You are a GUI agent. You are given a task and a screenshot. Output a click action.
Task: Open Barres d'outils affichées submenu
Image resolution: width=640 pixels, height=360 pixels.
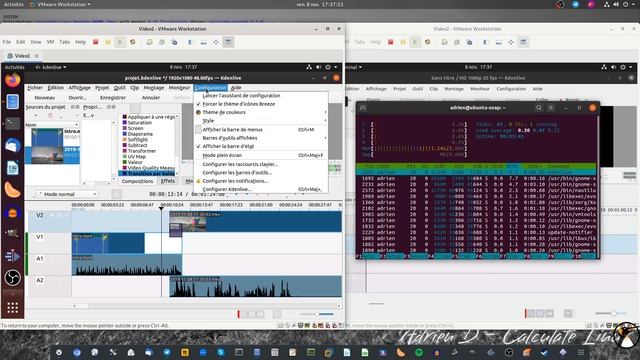(x=260, y=138)
